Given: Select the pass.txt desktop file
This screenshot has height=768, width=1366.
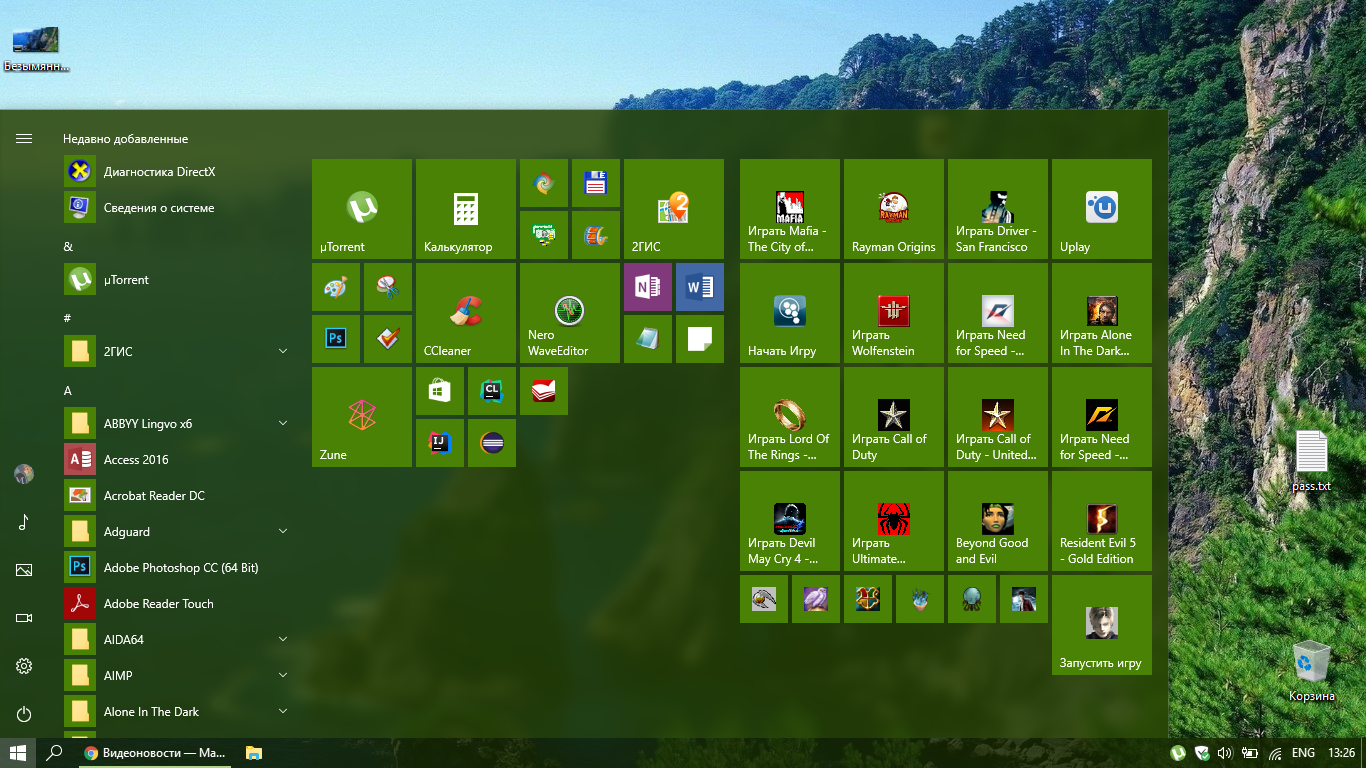Looking at the screenshot, I should click(x=1311, y=461).
